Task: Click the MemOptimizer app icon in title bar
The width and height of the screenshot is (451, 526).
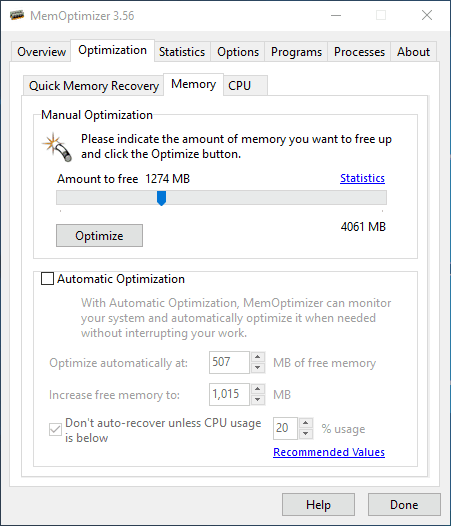Action: 17,15
